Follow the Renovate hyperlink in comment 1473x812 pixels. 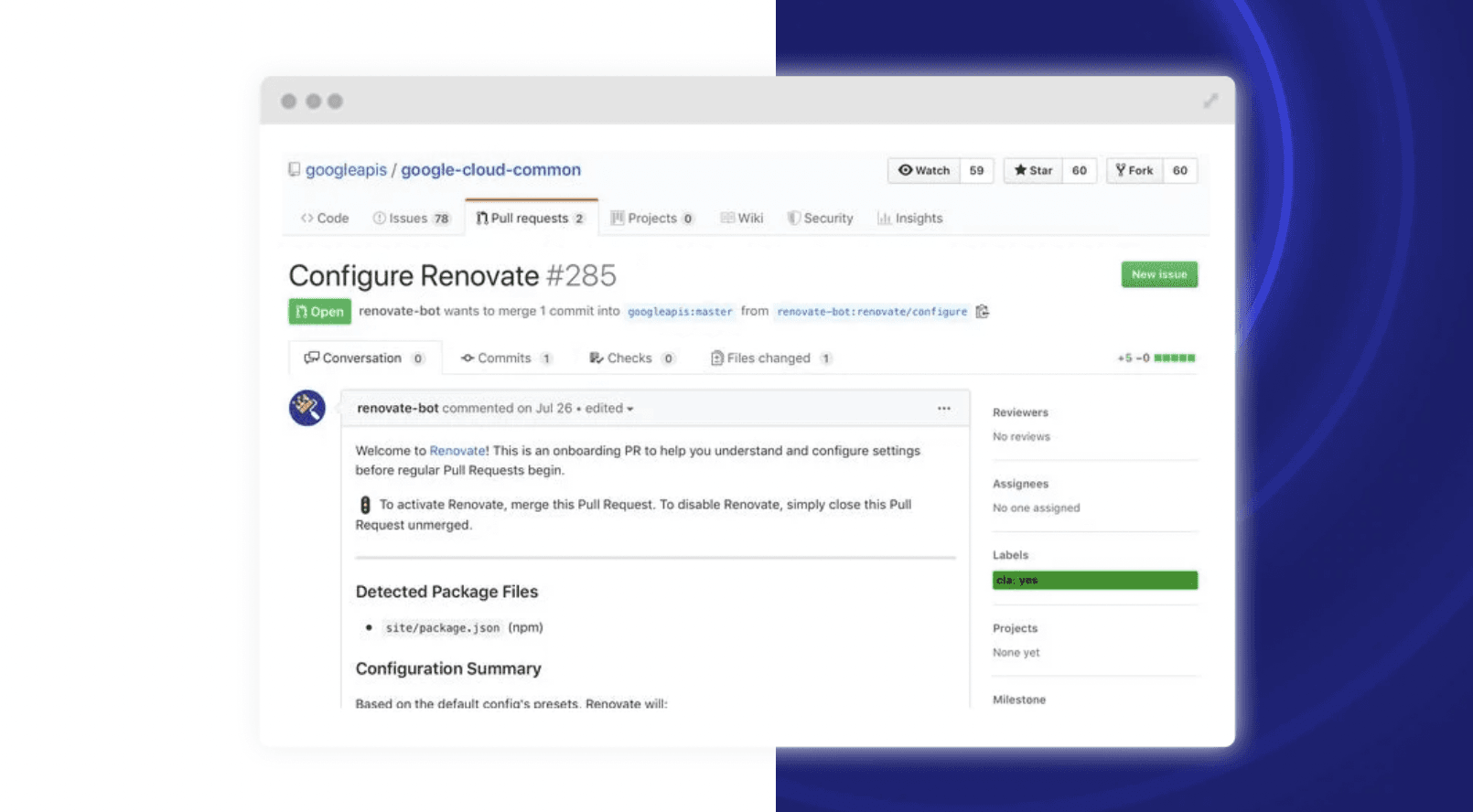(457, 451)
